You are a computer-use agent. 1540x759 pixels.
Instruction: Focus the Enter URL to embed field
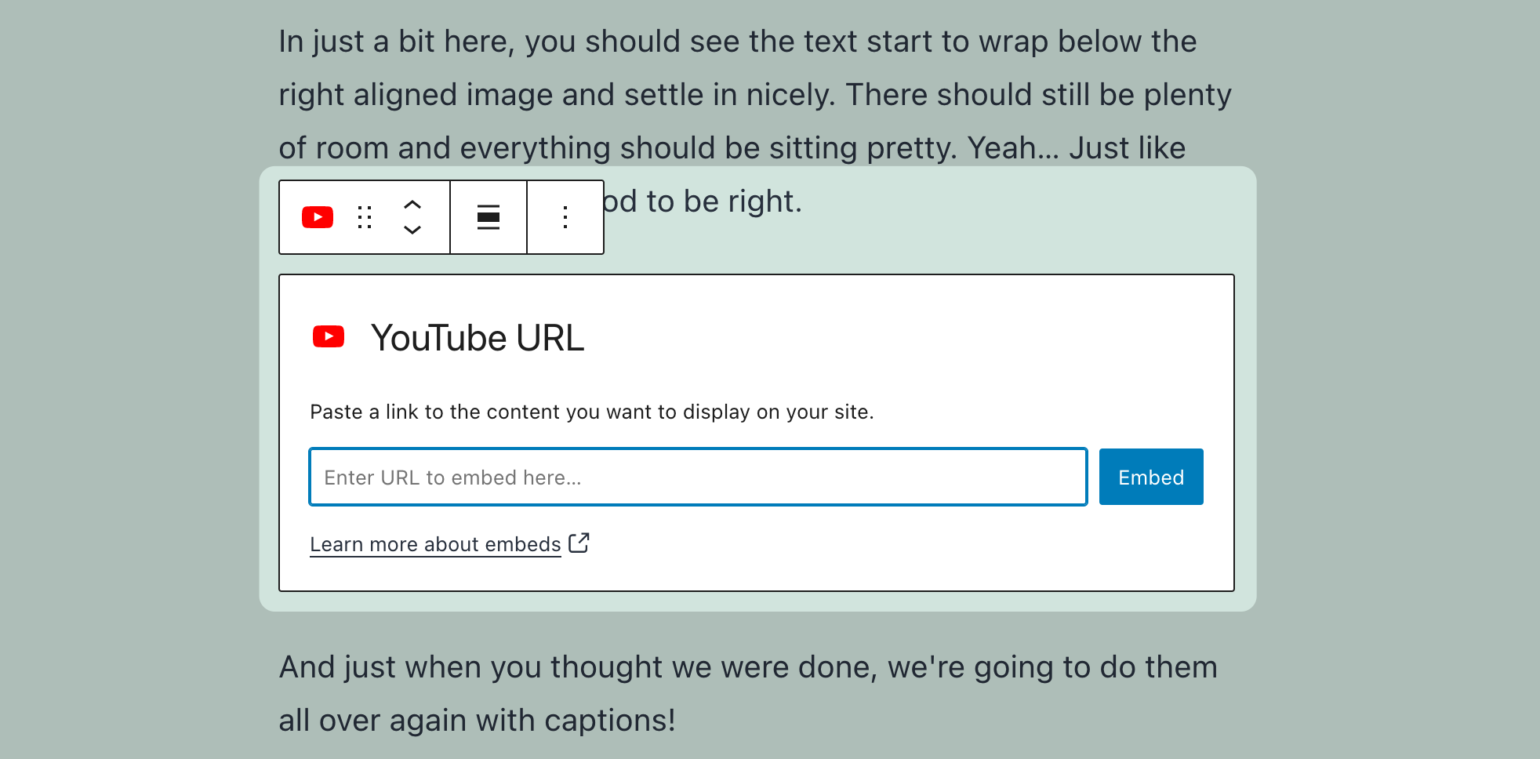click(698, 477)
